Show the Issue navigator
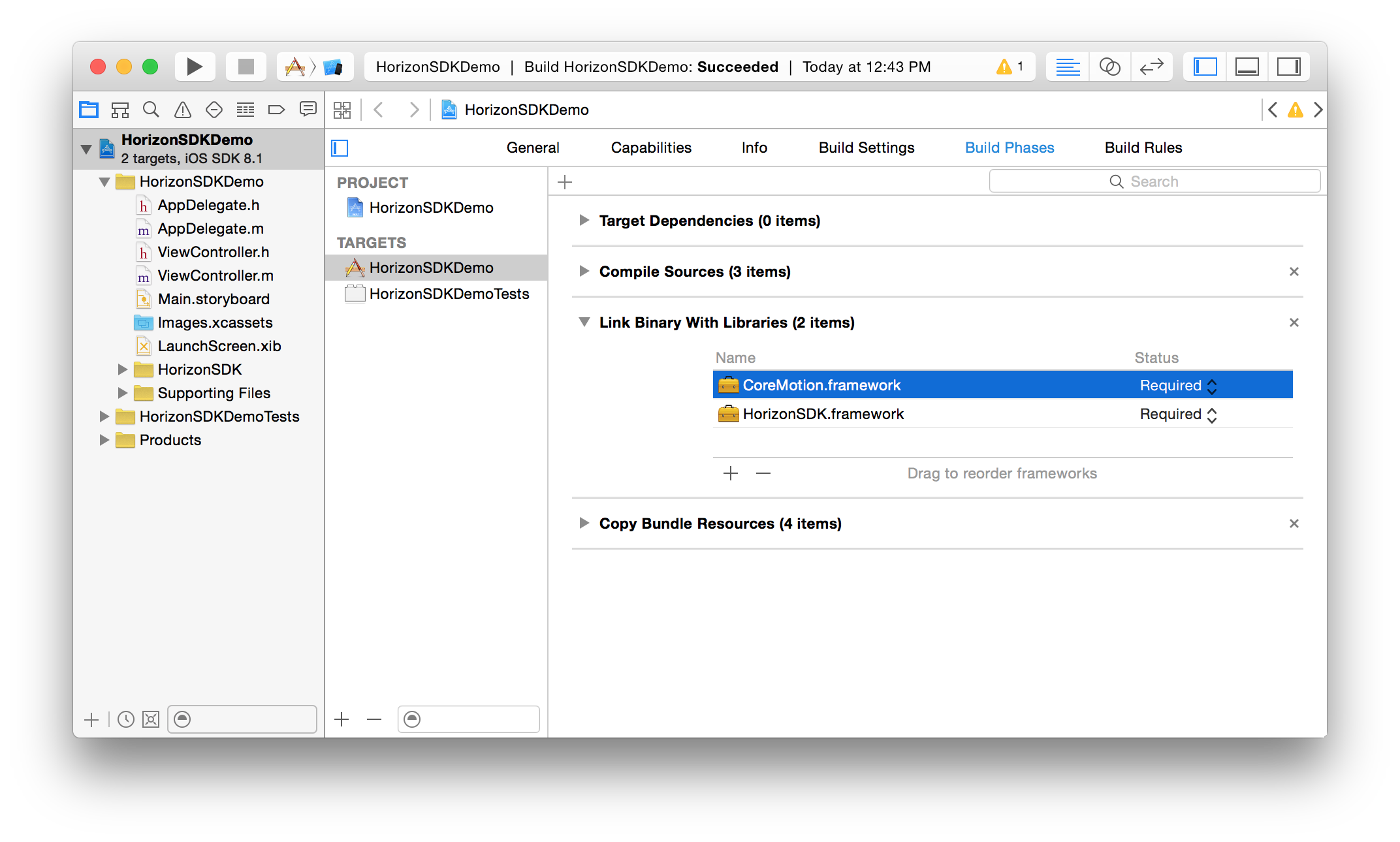Screen dimensions: 1400x842 click(183, 110)
